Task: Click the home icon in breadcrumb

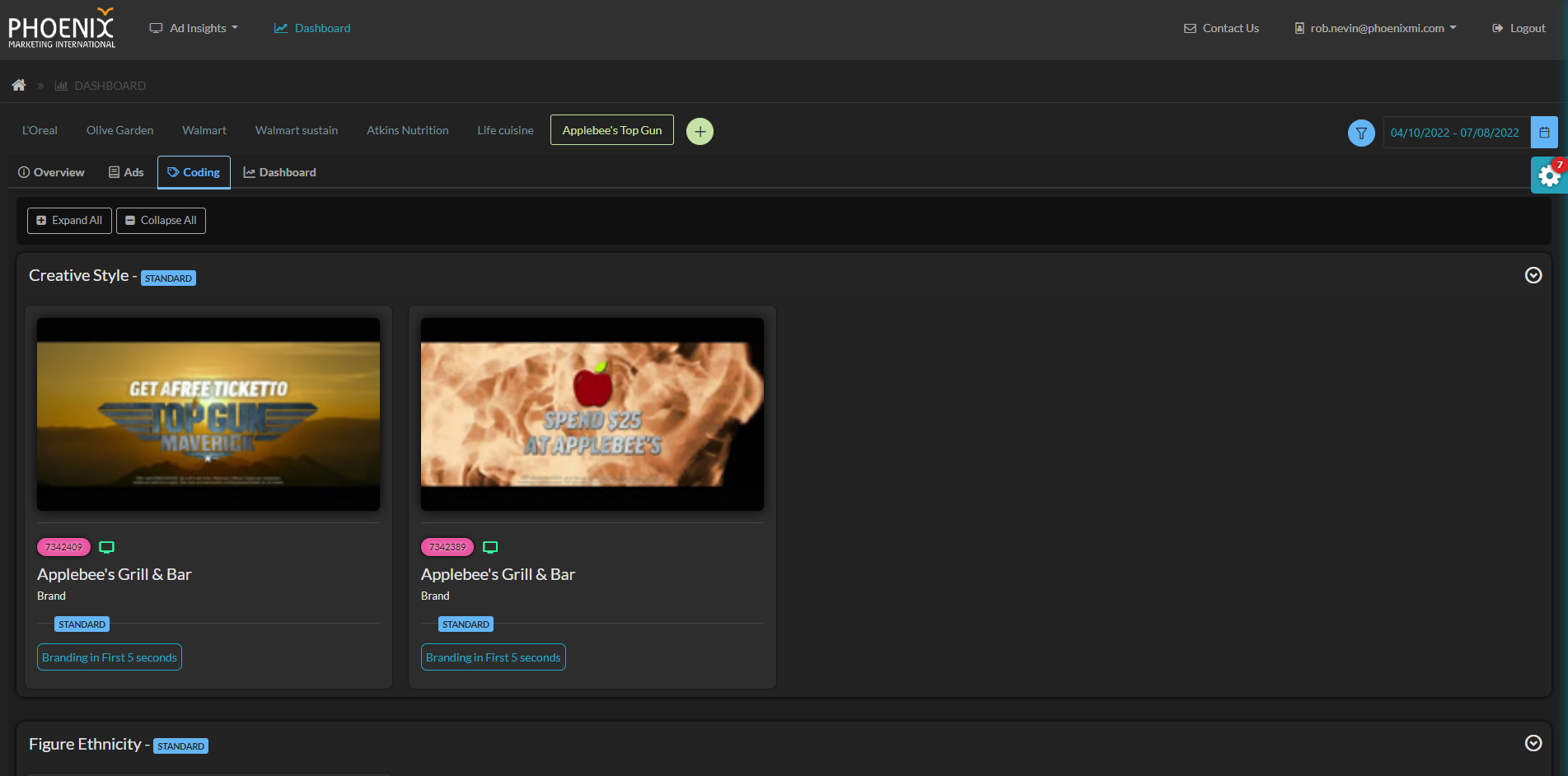Action: point(19,85)
